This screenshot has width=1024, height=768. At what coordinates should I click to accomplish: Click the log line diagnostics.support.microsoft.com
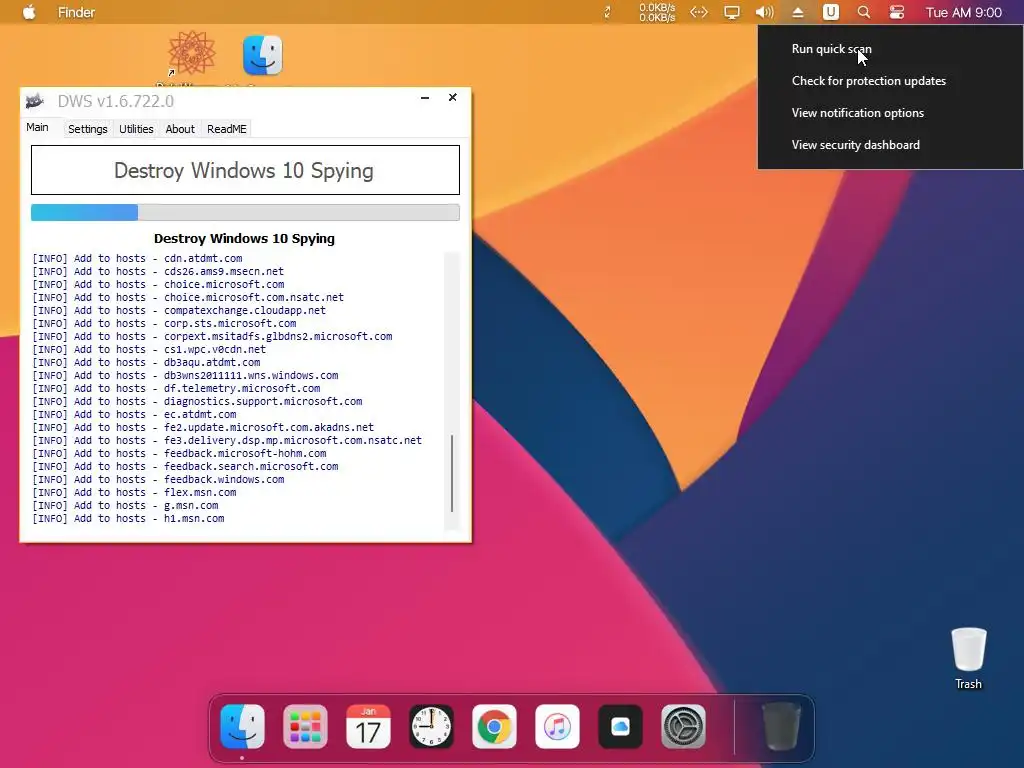point(197,402)
